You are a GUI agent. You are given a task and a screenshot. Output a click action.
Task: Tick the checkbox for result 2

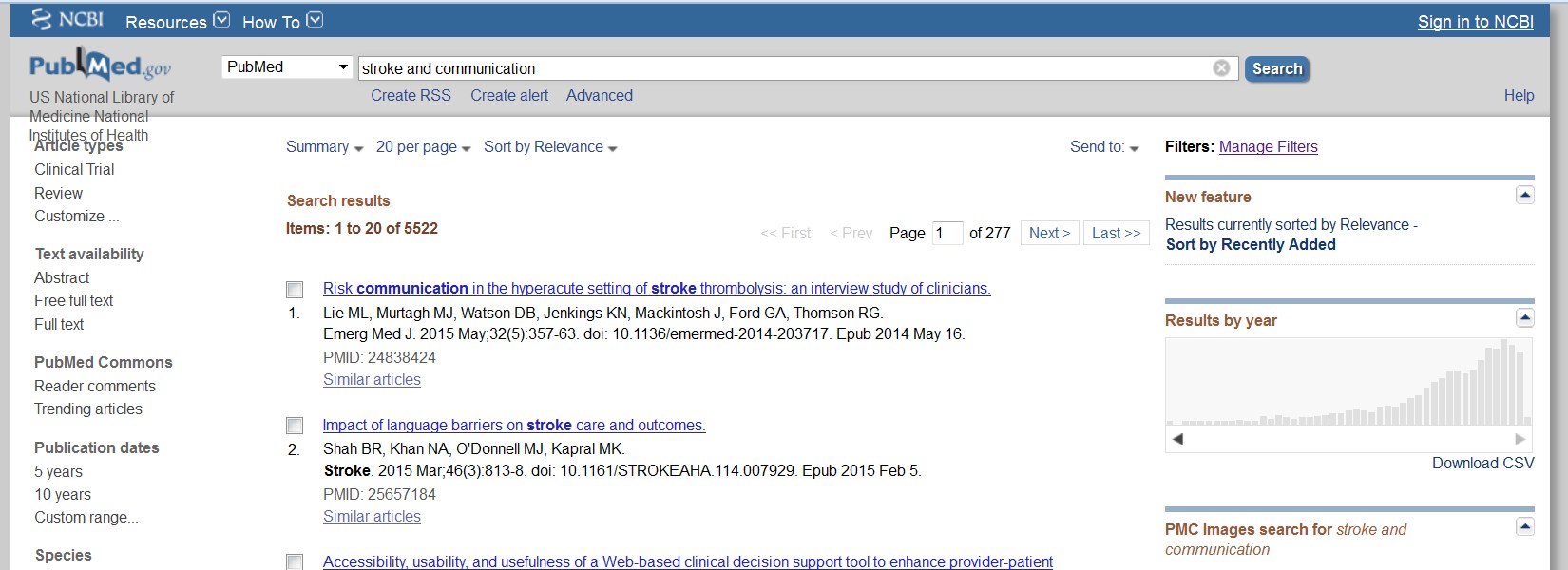295,426
